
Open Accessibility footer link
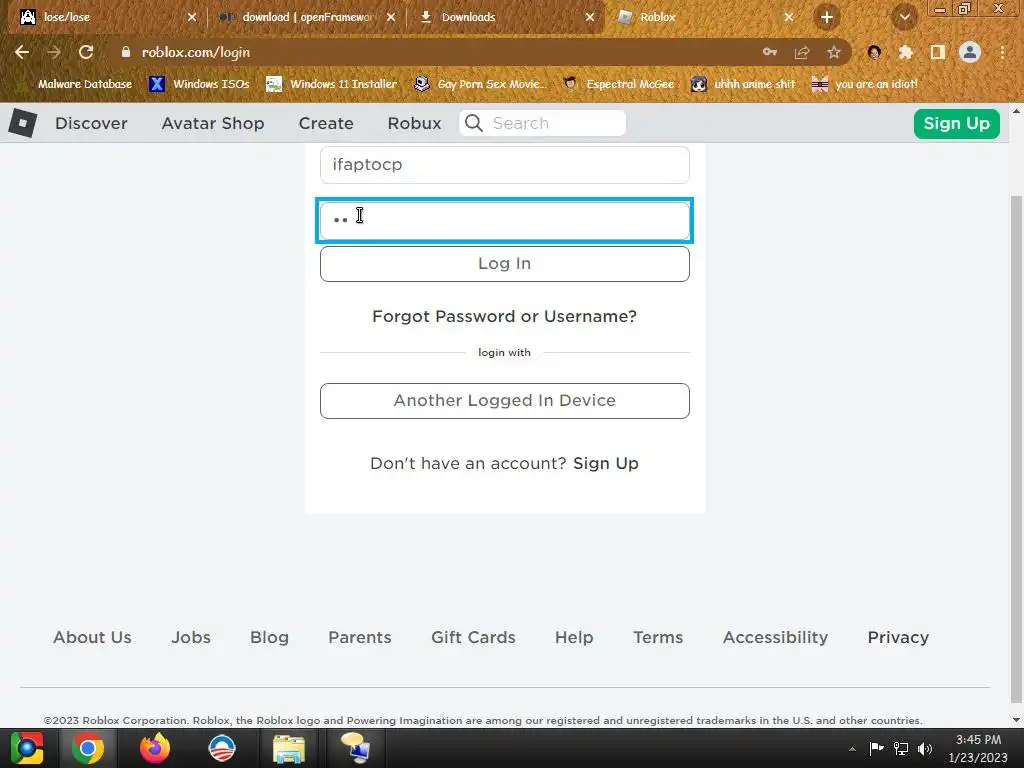point(775,637)
